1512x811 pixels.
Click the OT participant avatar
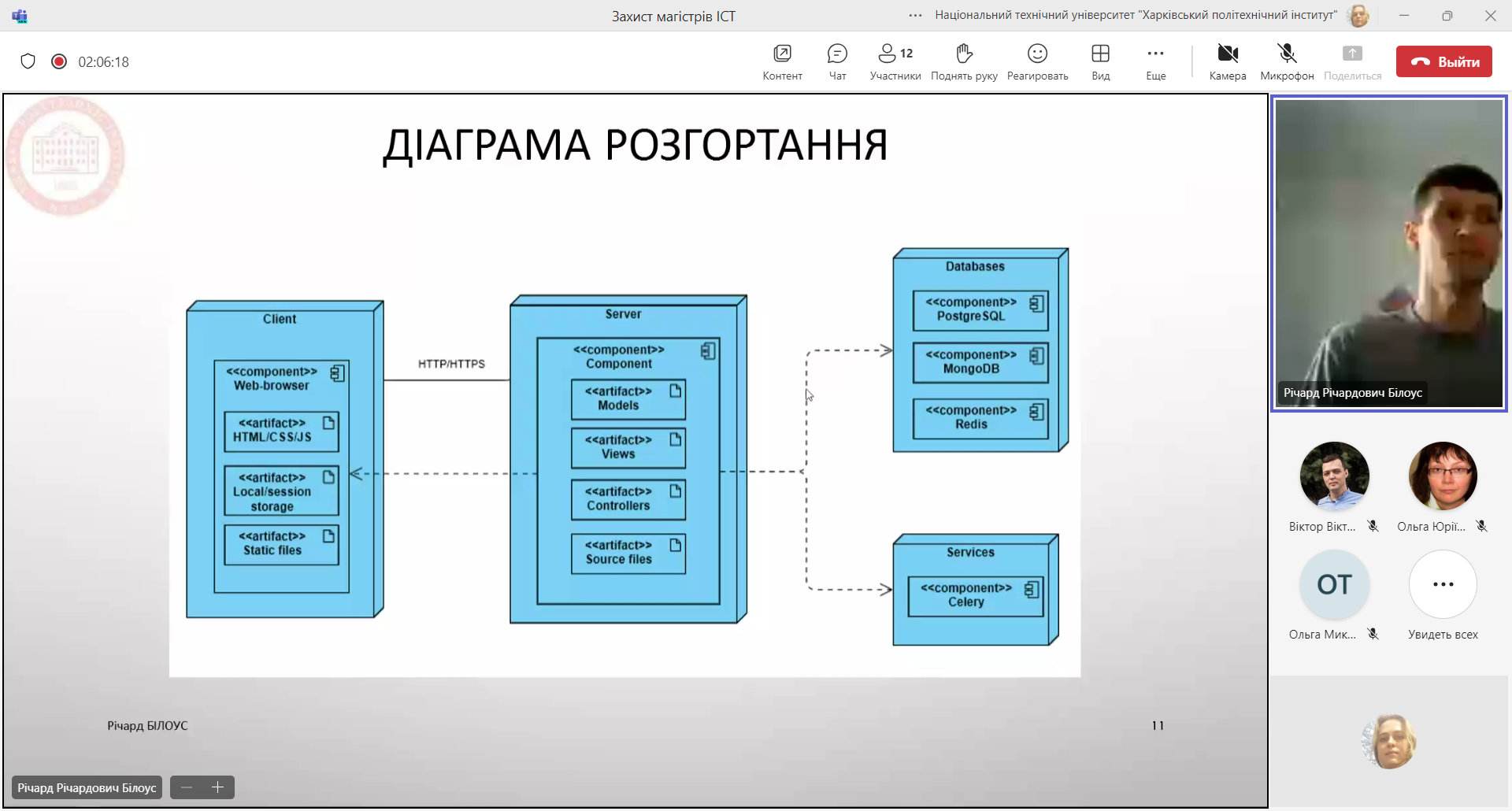pos(1334,584)
